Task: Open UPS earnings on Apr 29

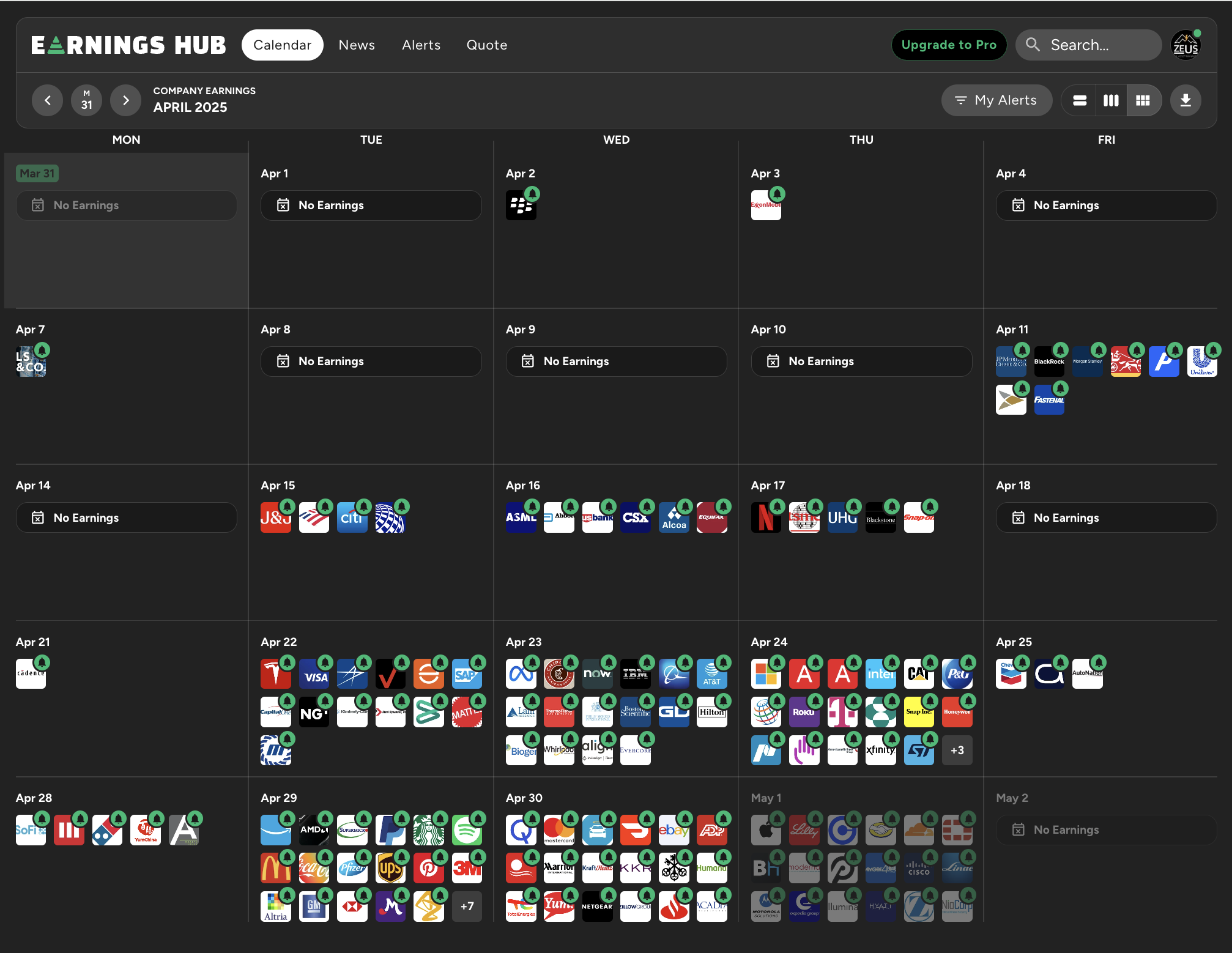Action: coord(390,868)
